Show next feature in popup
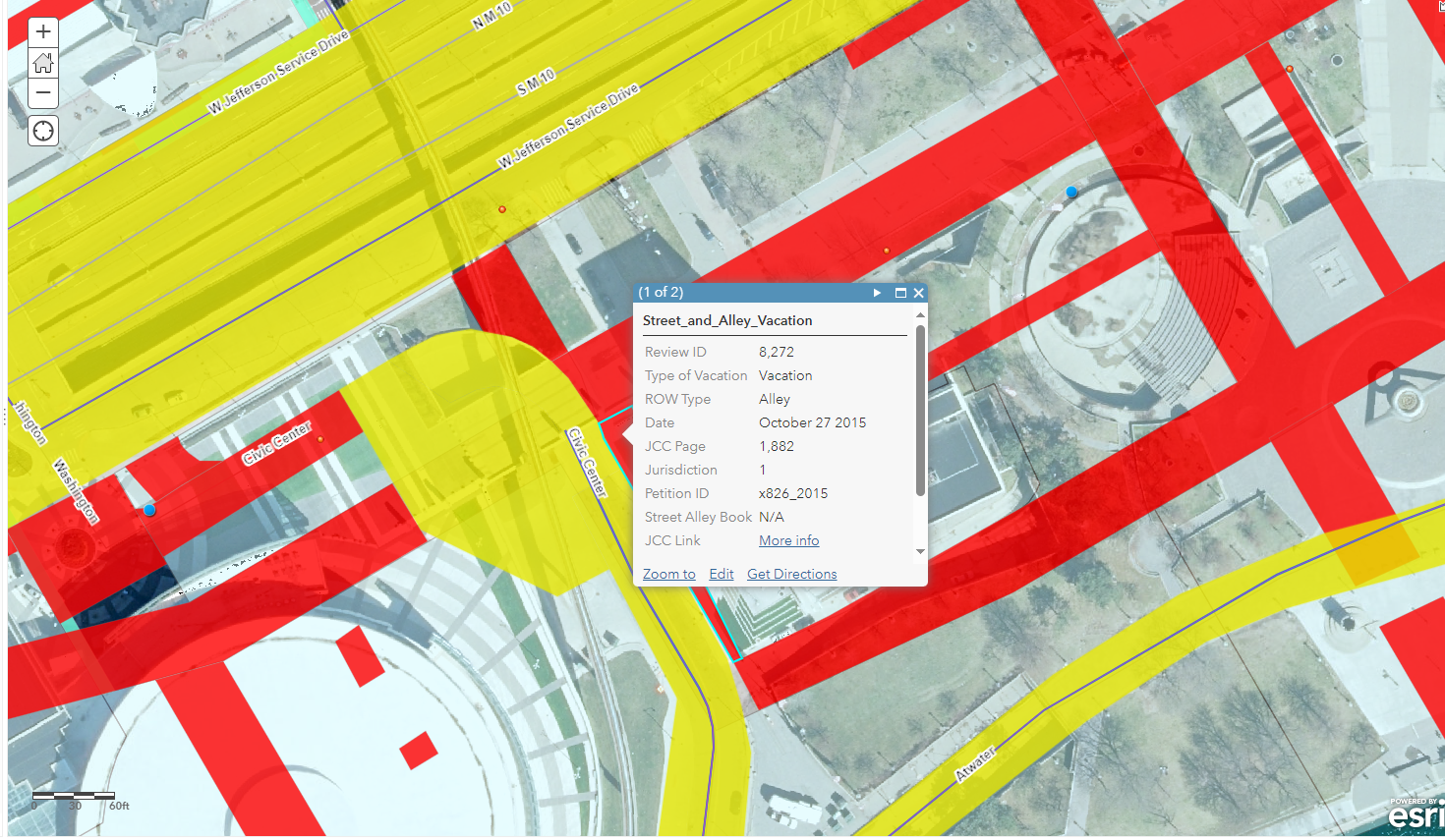 click(x=877, y=293)
